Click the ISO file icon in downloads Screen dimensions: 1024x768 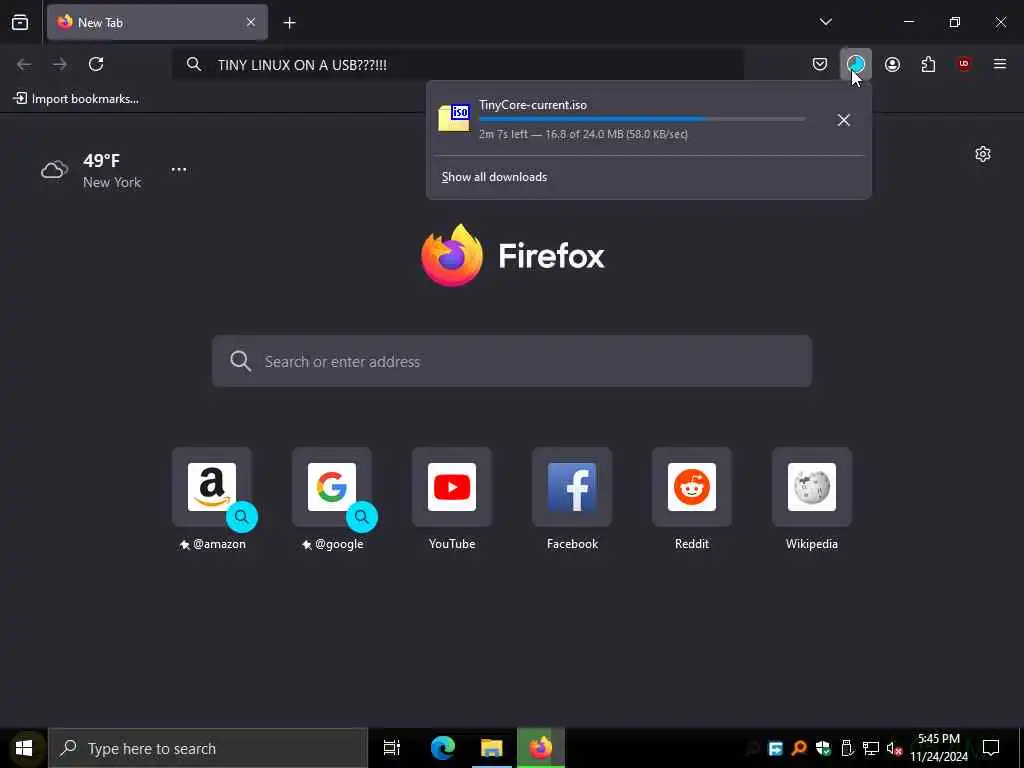455,118
